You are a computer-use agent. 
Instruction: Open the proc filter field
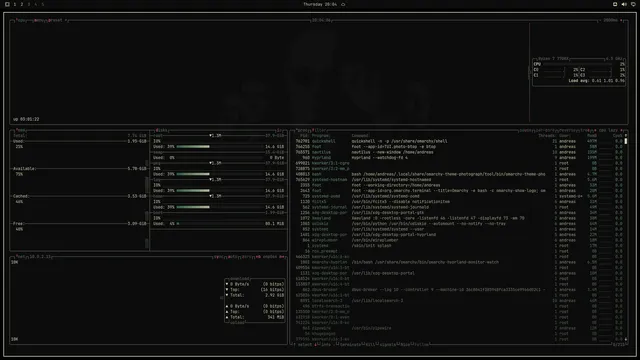click(x=320, y=130)
